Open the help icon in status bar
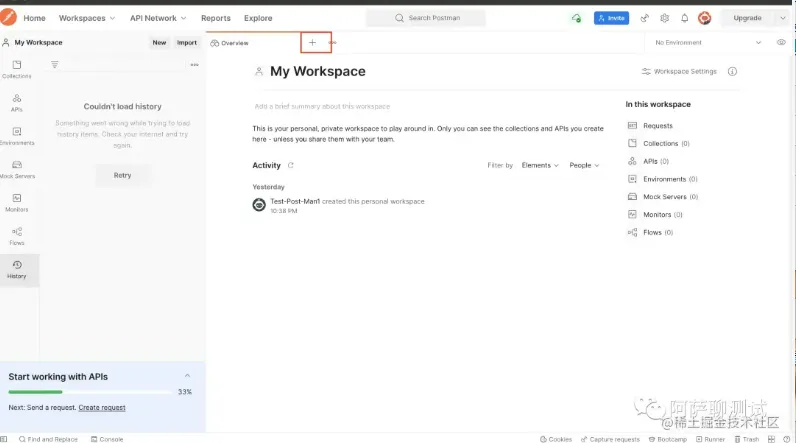Viewport: 796px width, 443px height. coord(786,439)
